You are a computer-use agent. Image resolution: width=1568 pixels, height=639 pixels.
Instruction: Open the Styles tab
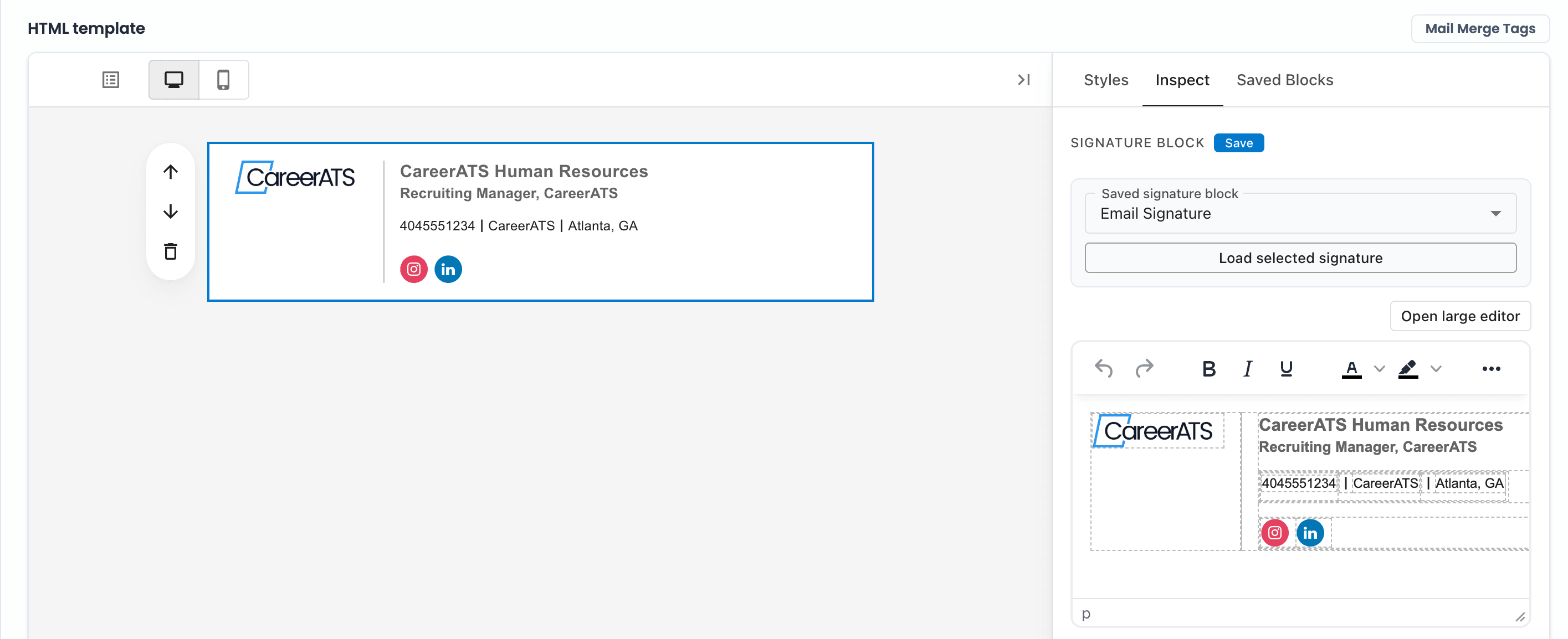1105,80
